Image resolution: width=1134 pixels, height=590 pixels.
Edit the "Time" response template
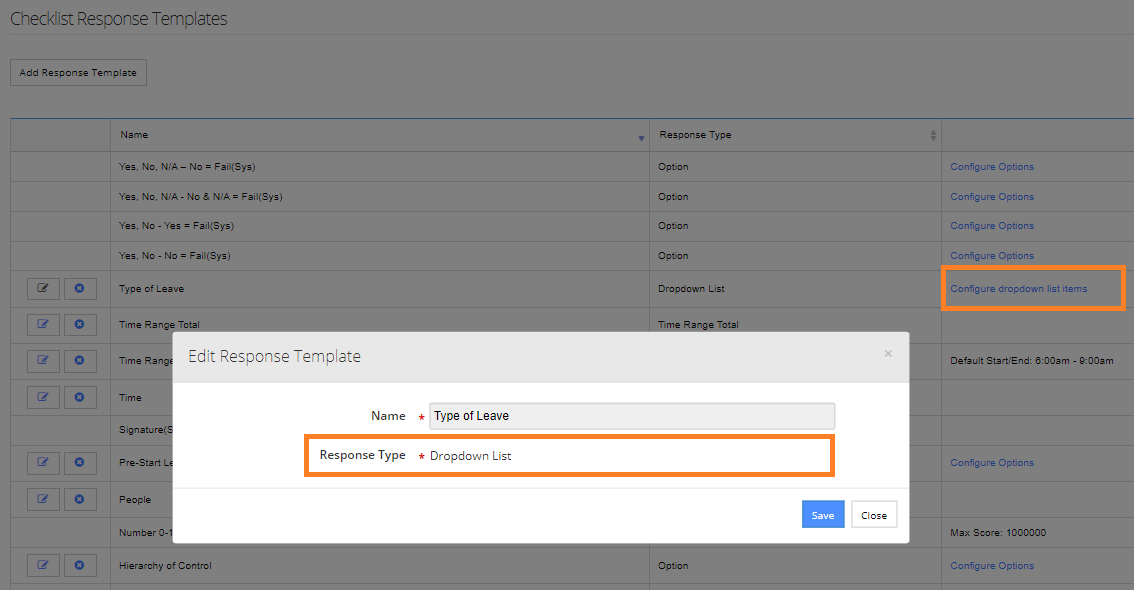coord(43,397)
